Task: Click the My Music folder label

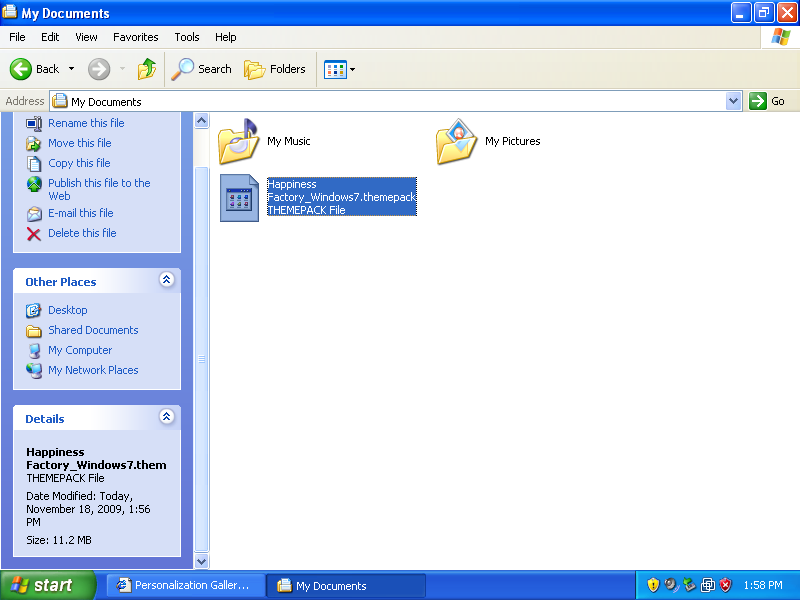Action: pos(289,141)
